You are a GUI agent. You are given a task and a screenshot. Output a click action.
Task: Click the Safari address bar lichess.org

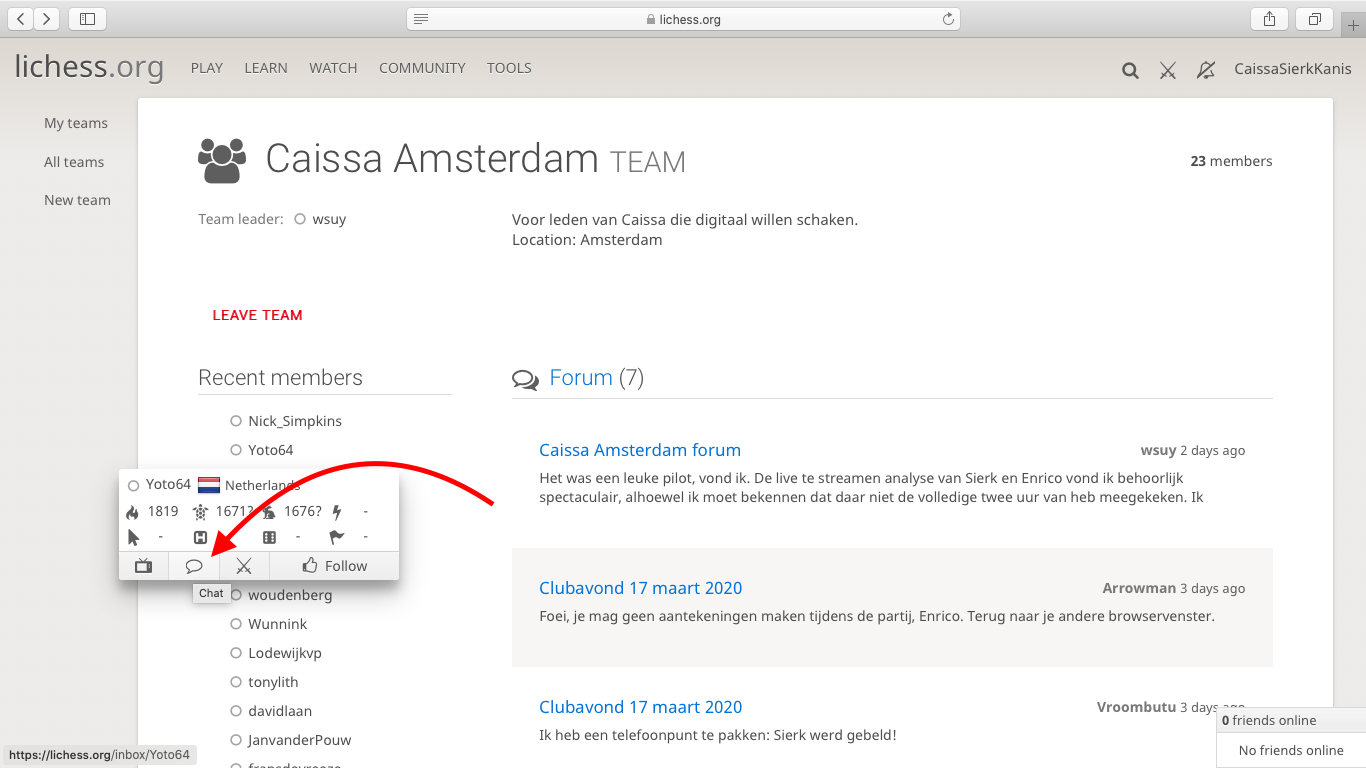pos(683,19)
